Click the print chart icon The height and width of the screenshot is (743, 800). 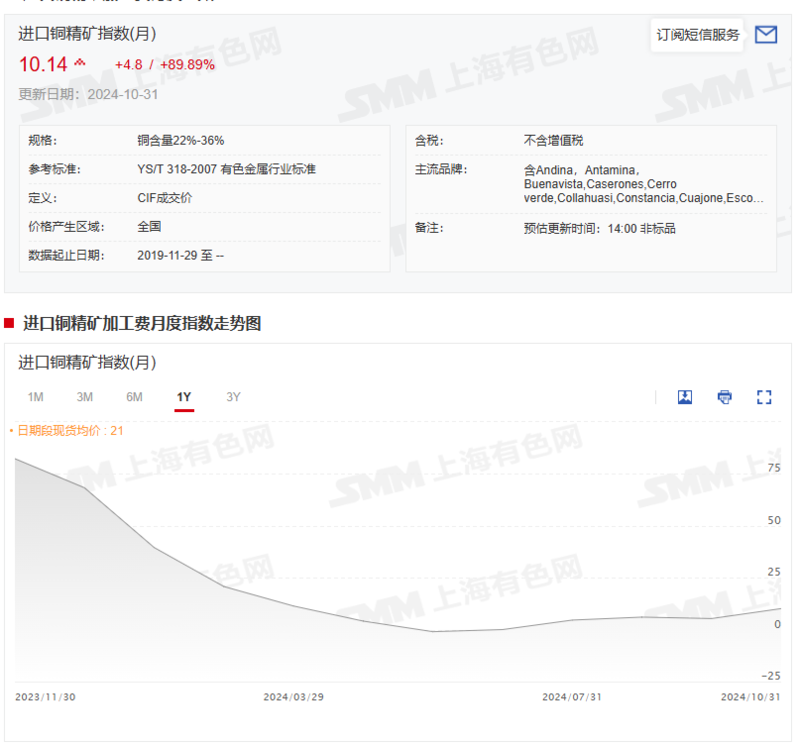(x=725, y=397)
